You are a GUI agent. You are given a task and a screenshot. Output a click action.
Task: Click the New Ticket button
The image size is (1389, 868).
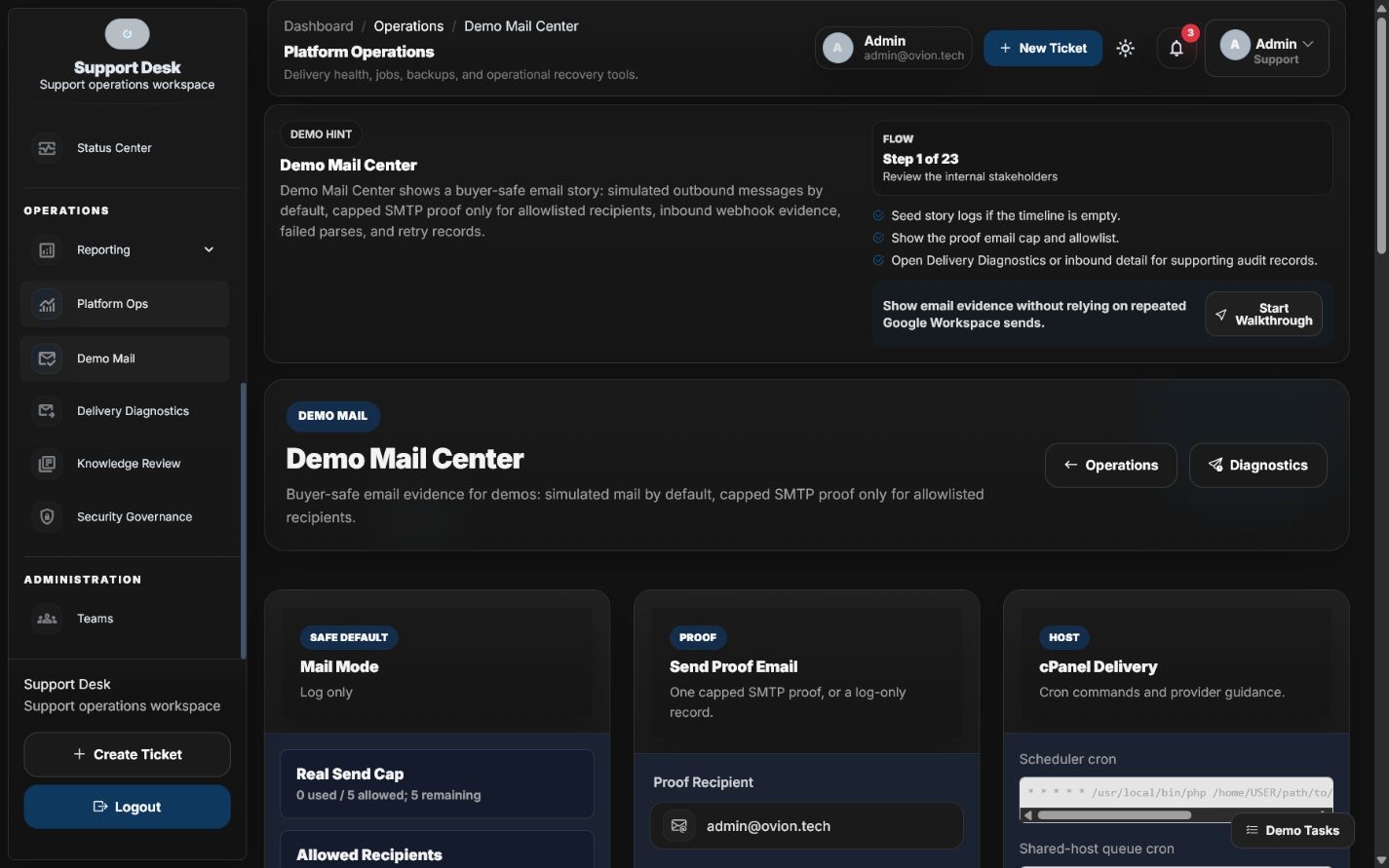pyautogui.click(x=1043, y=48)
